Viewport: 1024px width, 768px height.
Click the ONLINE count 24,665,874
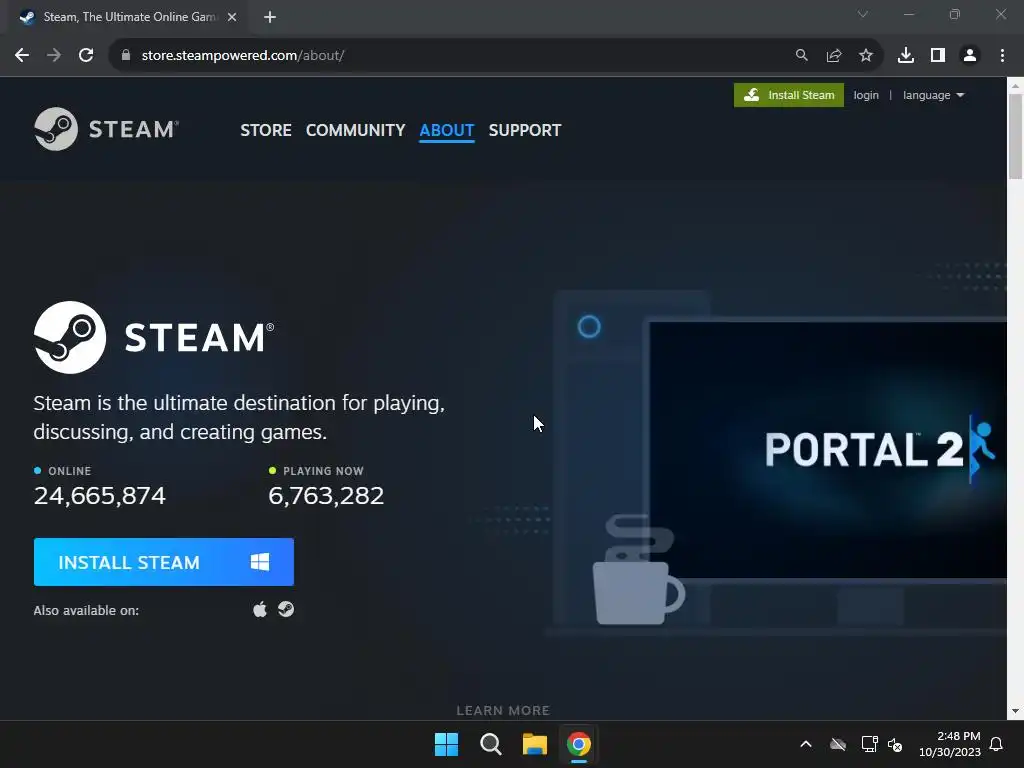point(100,496)
